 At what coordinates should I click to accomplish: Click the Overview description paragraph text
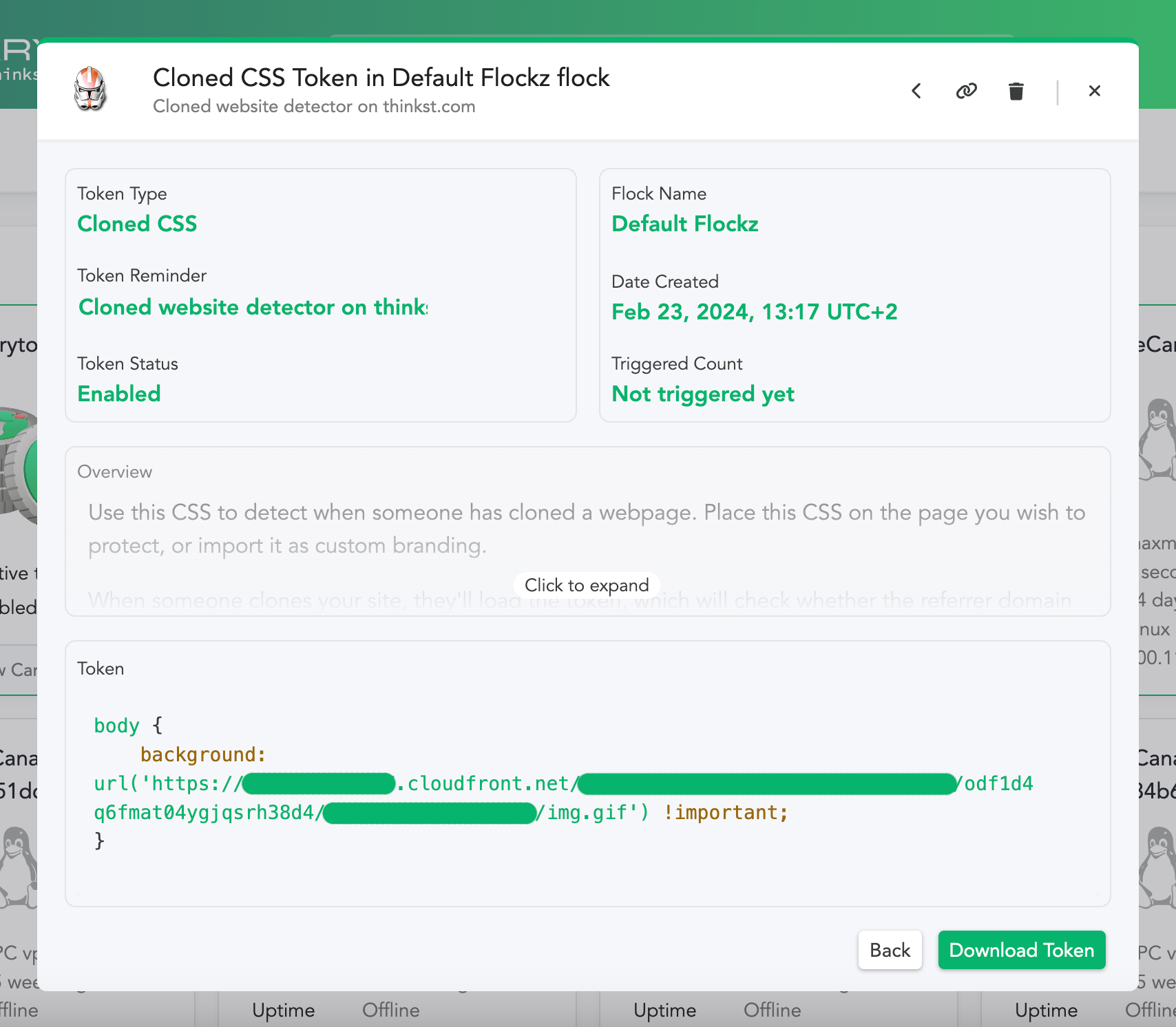click(587, 529)
